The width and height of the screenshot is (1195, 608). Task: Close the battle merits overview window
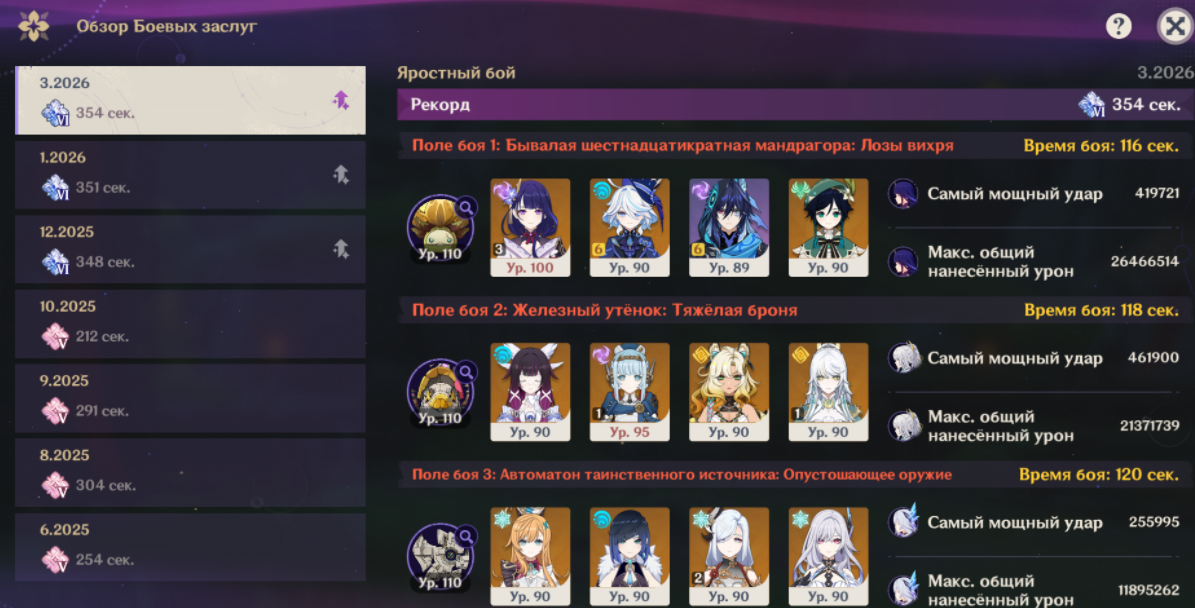pos(1174,27)
